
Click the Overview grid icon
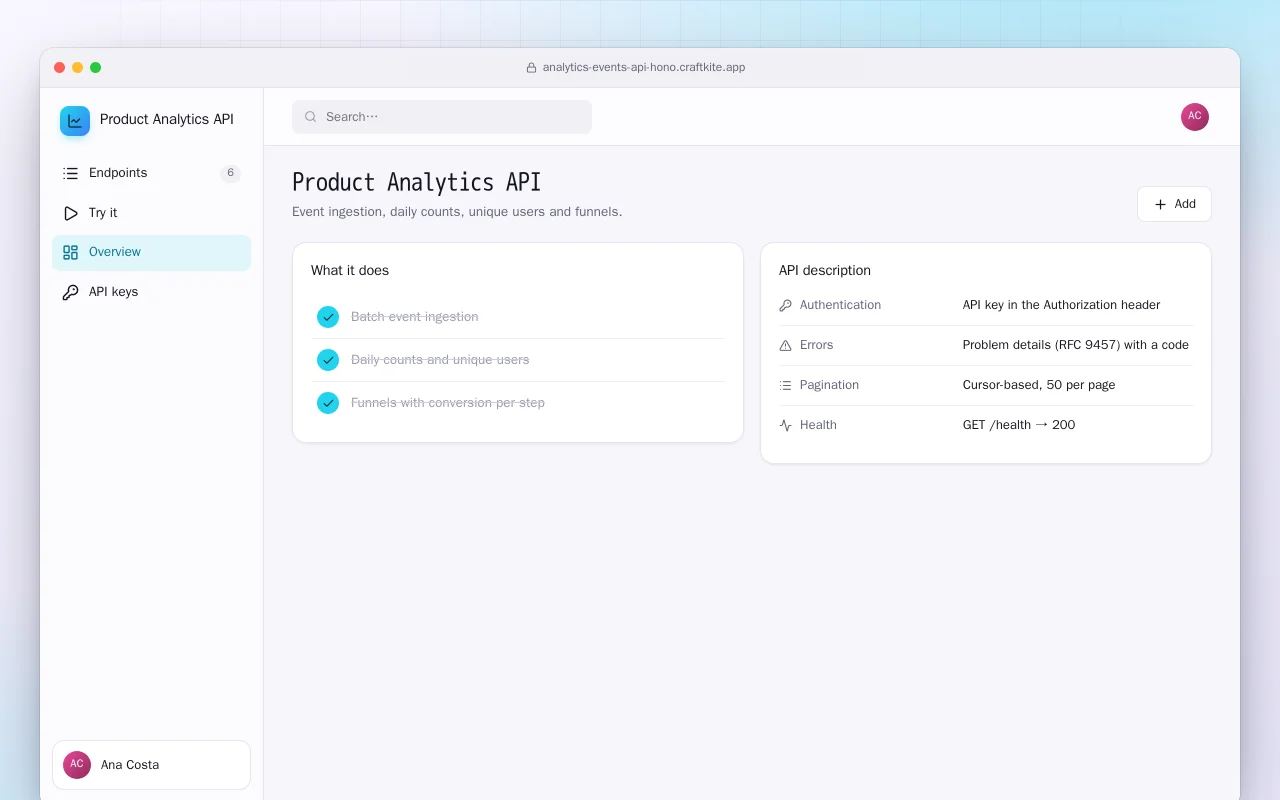(x=70, y=252)
